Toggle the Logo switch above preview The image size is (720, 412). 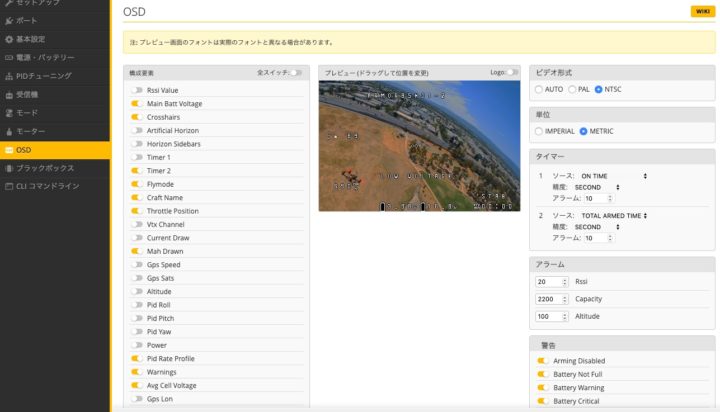point(514,72)
